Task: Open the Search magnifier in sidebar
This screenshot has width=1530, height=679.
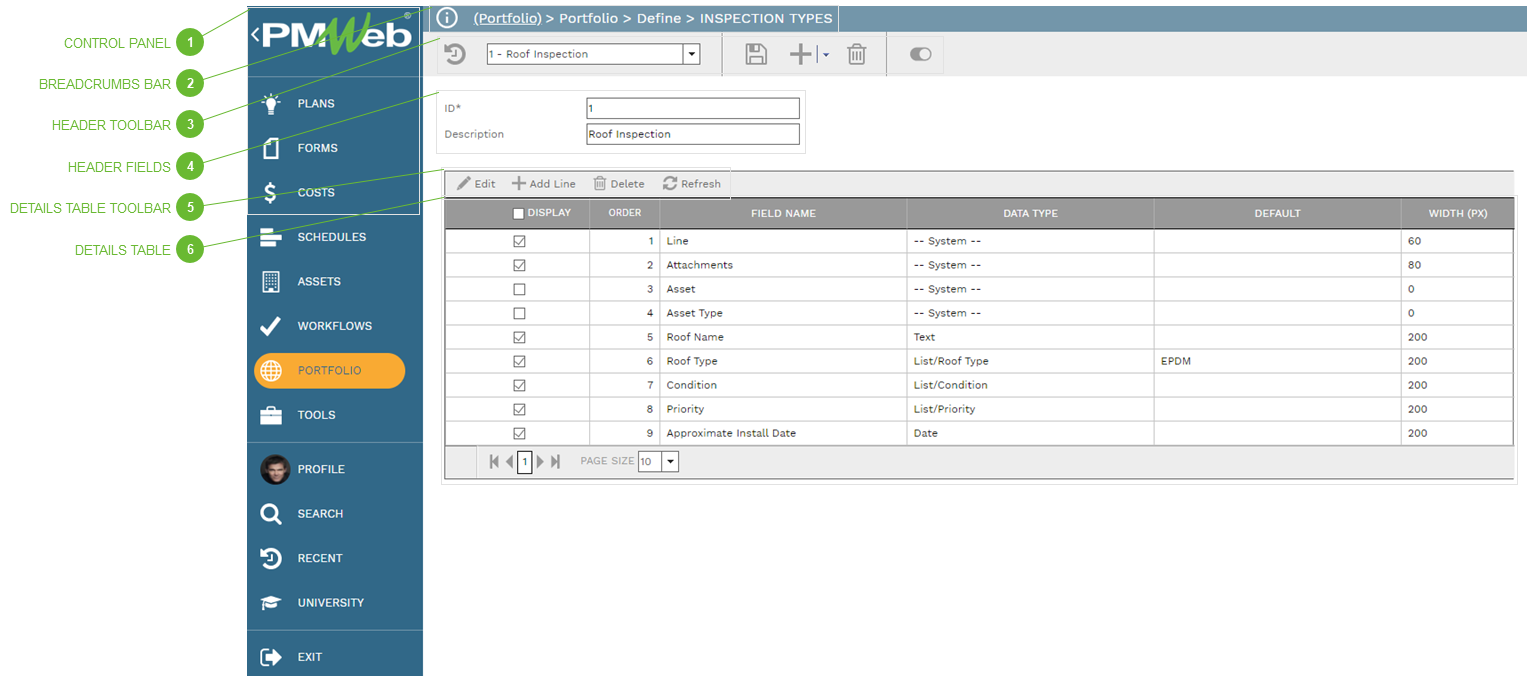Action: (x=271, y=514)
